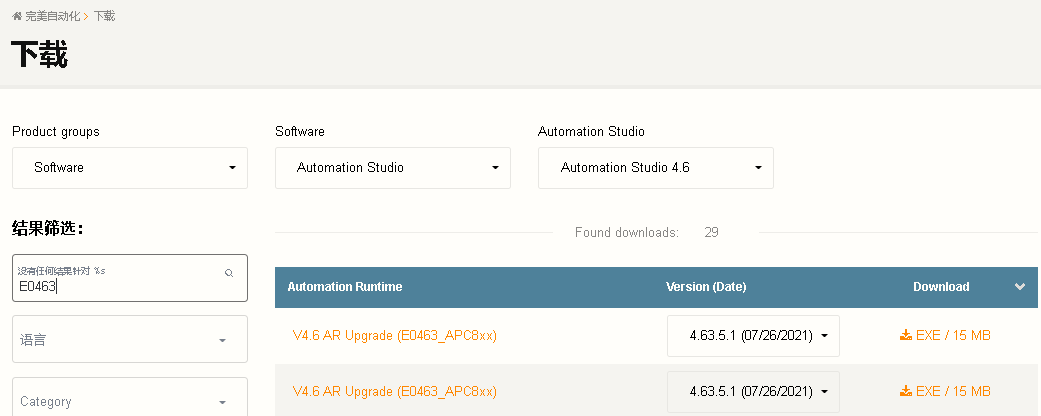This screenshot has width=1041, height=416.
Task: Open the Automation Studio 4.6 version dropdown
Action: (x=656, y=168)
